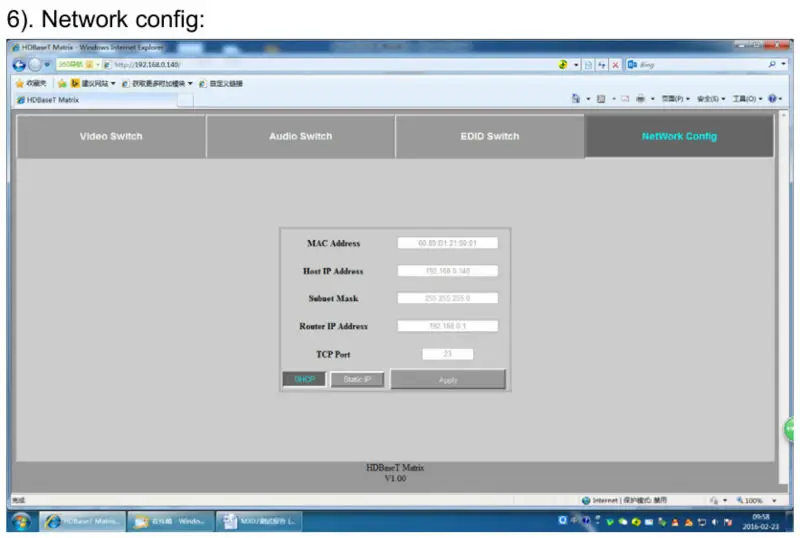Click the Print icon in command bar

coord(640,99)
